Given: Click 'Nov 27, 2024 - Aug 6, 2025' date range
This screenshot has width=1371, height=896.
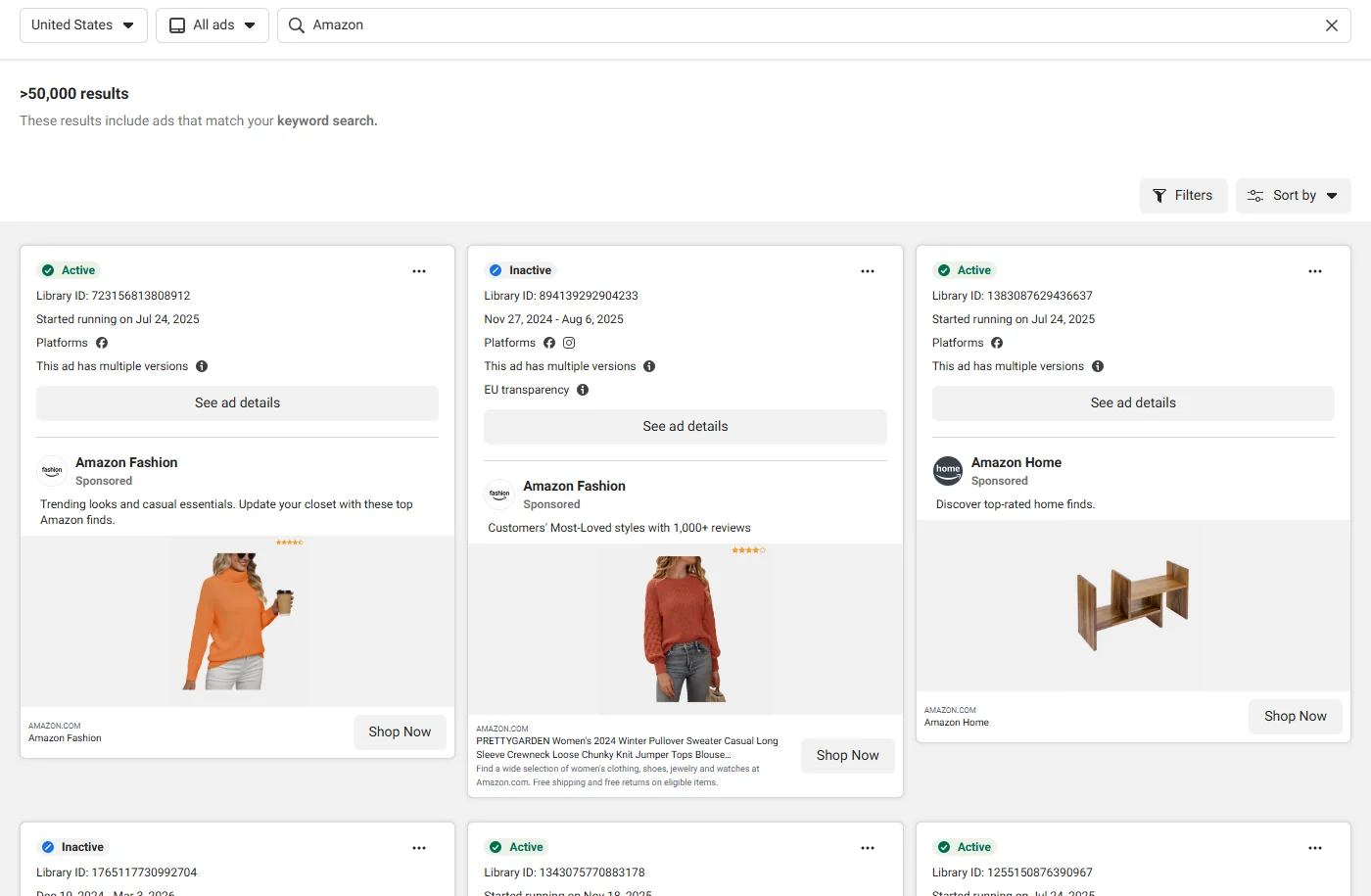Looking at the screenshot, I should tap(554, 319).
